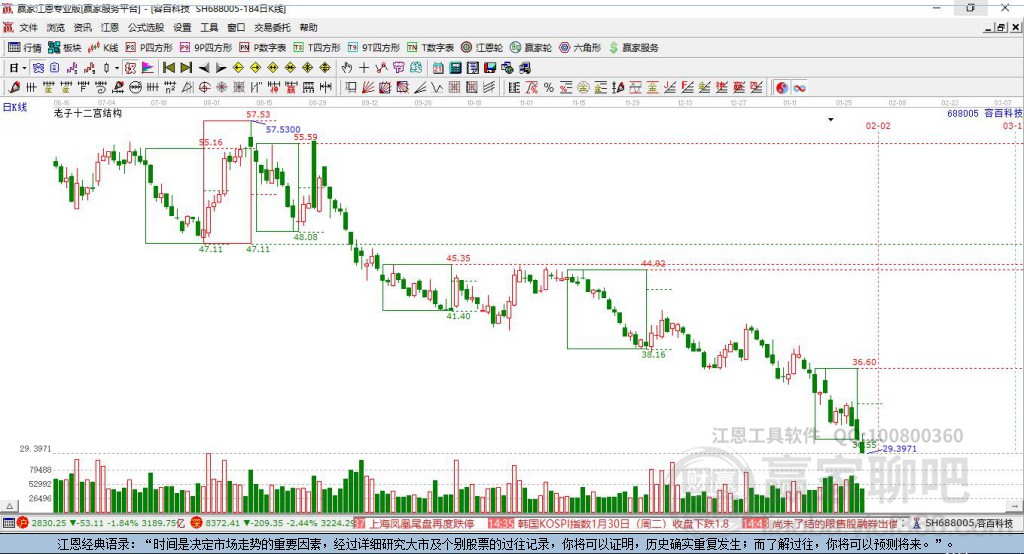Open the T四方形 tool
This screenshot has width=1024, height=554.
(x=317, y=48)
